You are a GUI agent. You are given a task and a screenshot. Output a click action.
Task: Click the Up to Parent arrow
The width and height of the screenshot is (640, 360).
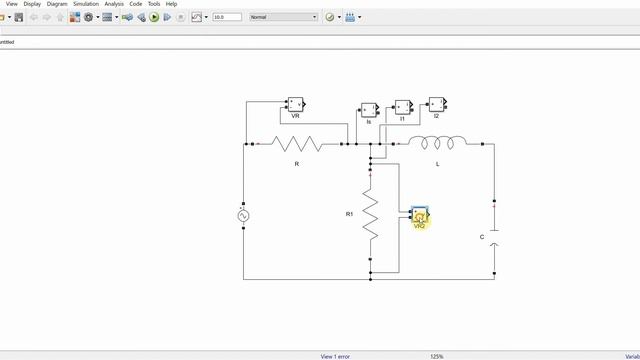tap(60, 17)
